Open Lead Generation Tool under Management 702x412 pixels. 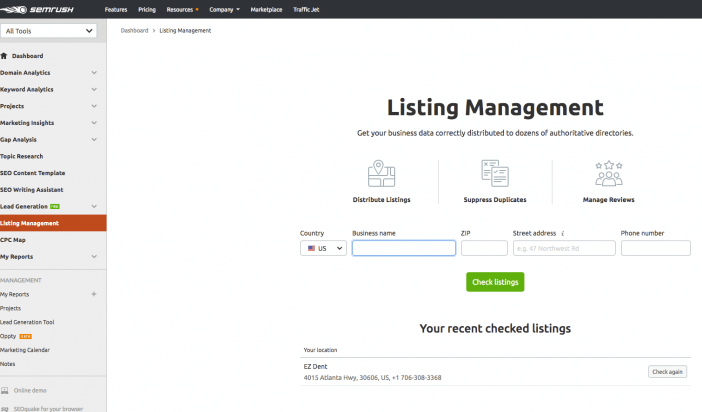27,322
